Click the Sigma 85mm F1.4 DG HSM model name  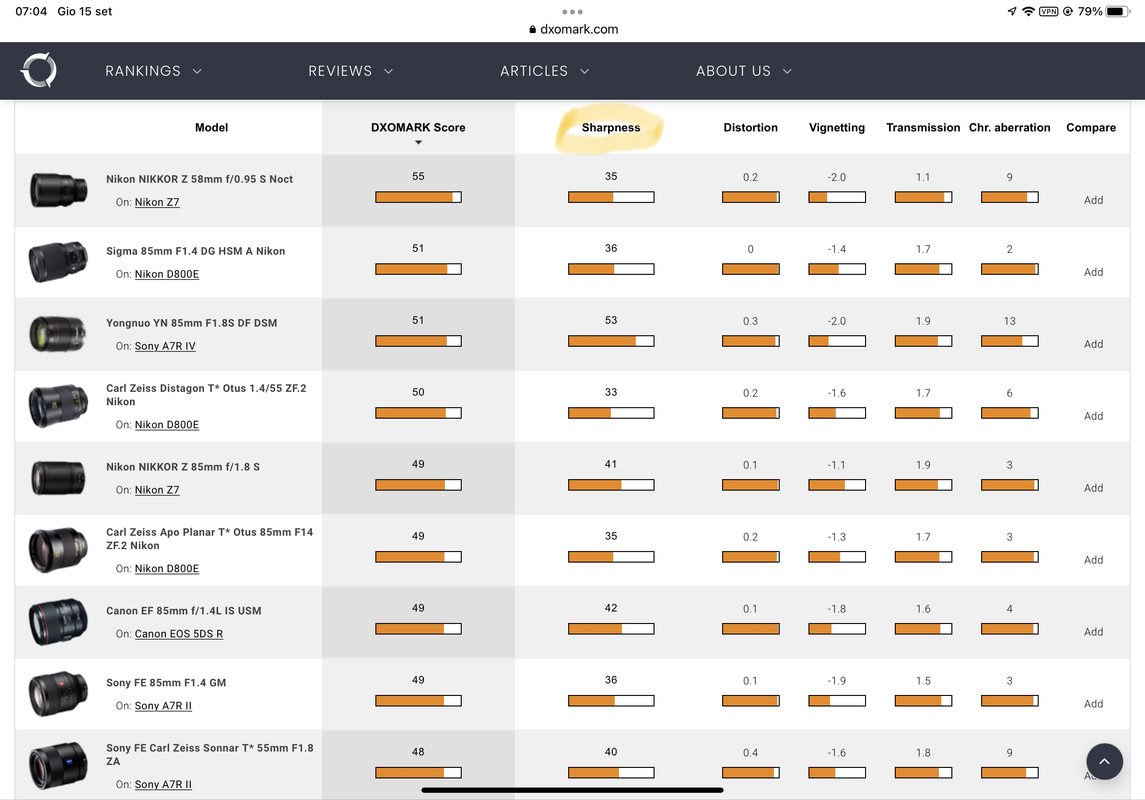click(196, 250)
